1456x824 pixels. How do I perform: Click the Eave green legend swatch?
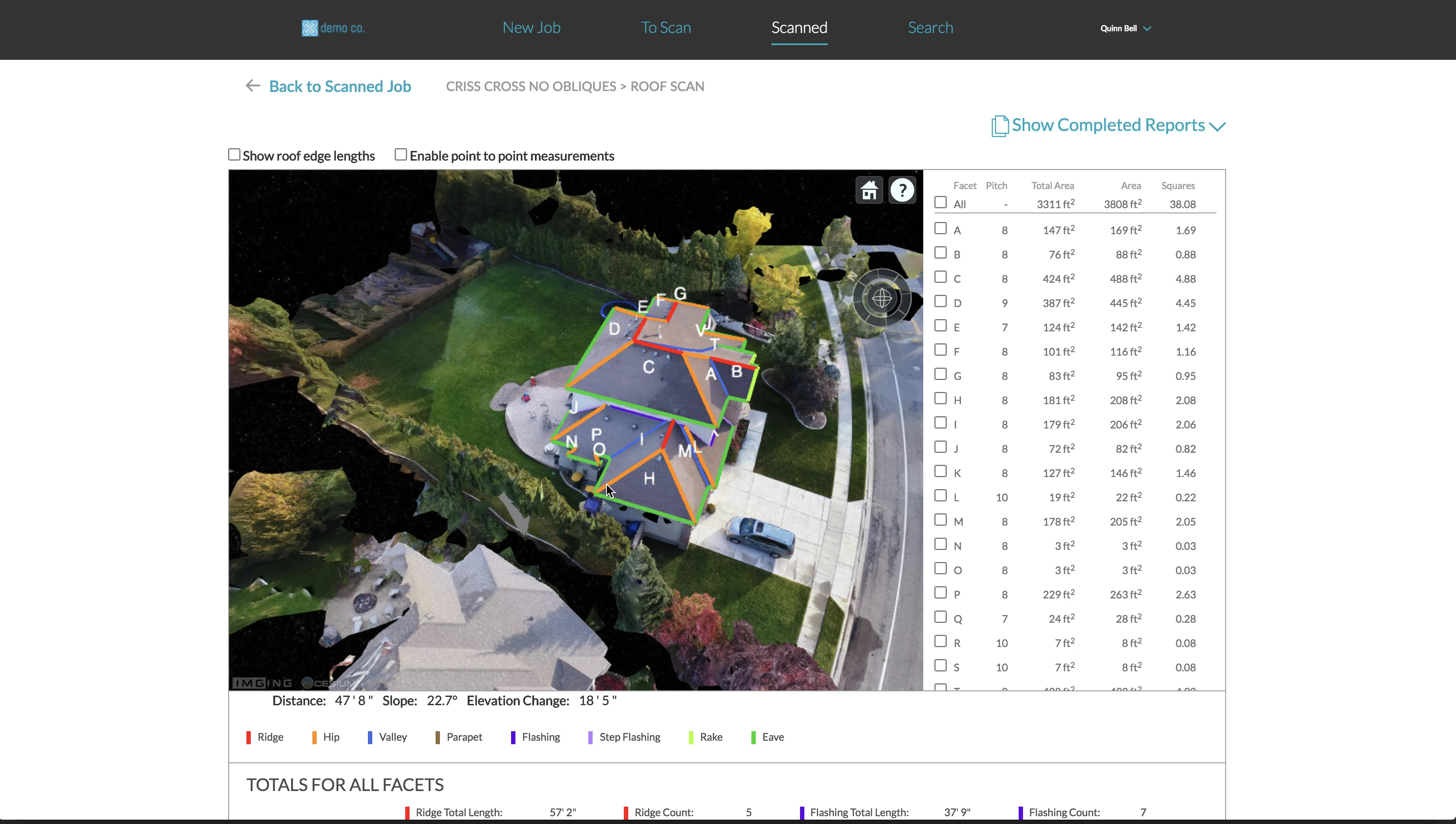[x=754, y=737]
